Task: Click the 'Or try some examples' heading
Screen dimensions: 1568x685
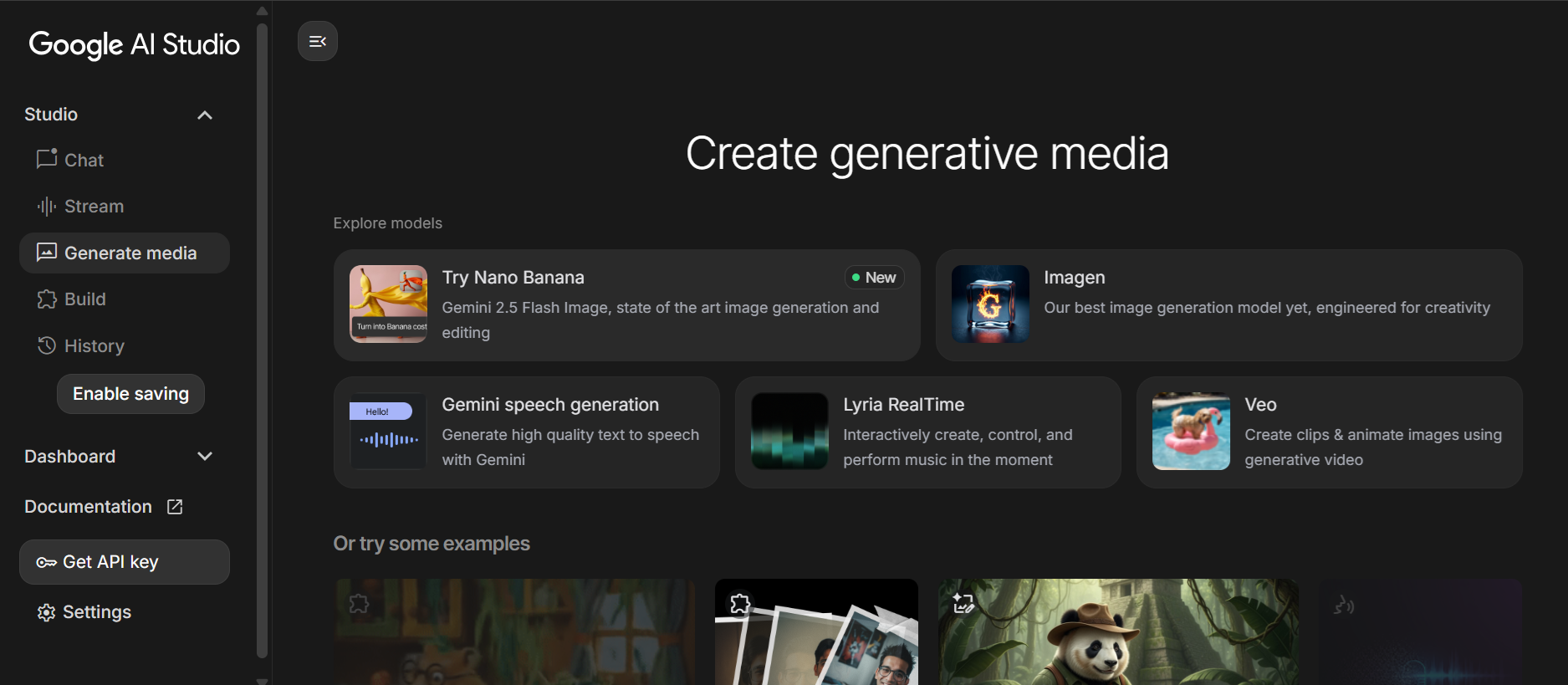Action: click(432, 544)
